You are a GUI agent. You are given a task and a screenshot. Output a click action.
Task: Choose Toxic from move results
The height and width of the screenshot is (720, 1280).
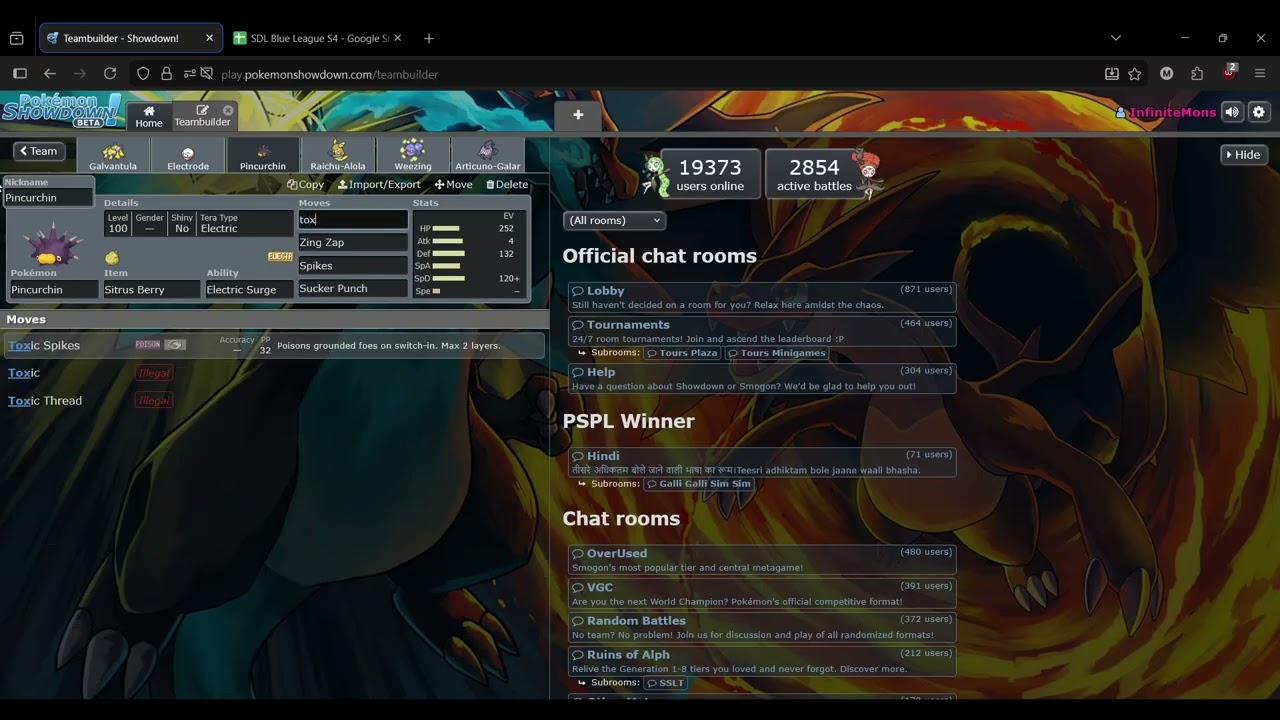(x=274, y=373)
